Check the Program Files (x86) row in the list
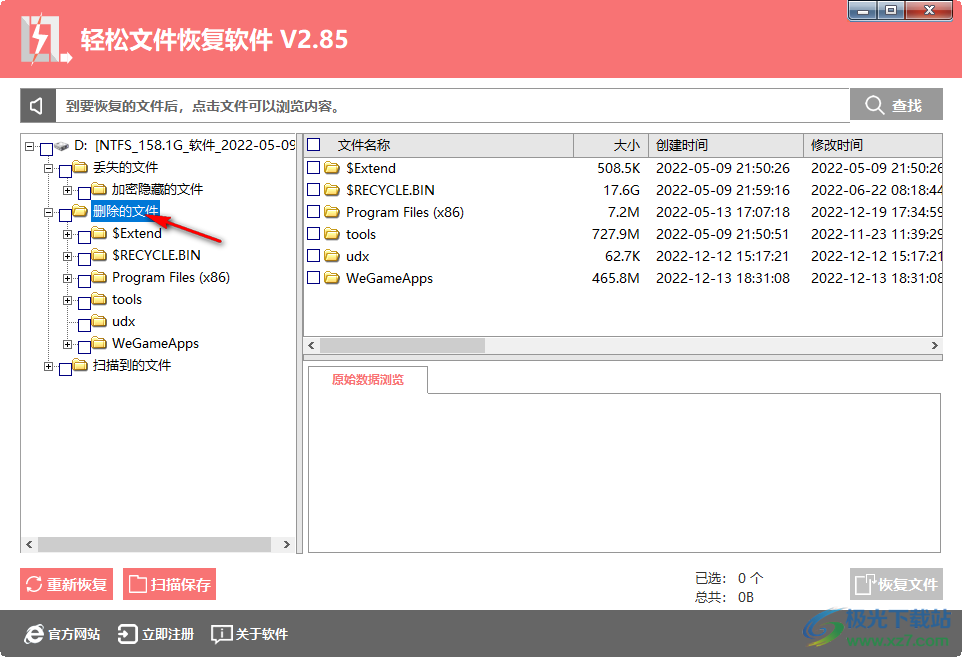The width and height of the screenshot is (962, 657). tap(314, 212)
